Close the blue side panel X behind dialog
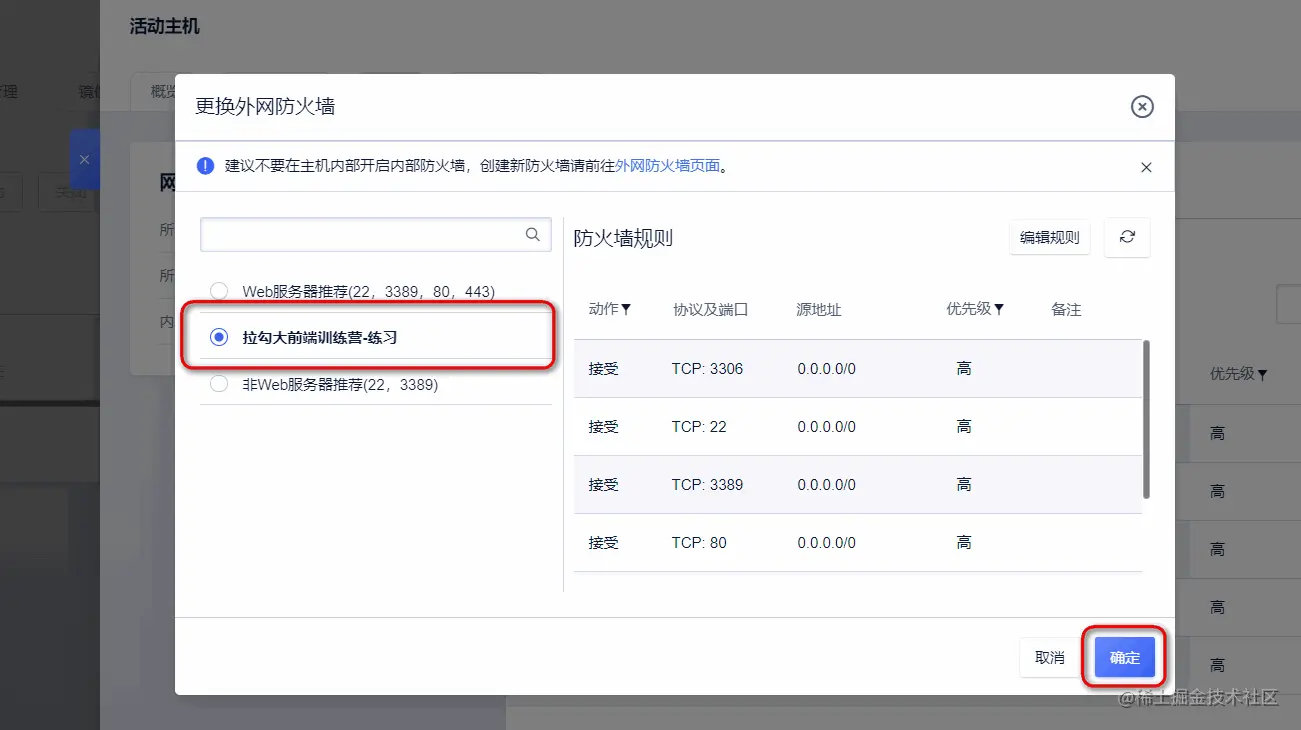1301x730 pixels. point(84,159)
